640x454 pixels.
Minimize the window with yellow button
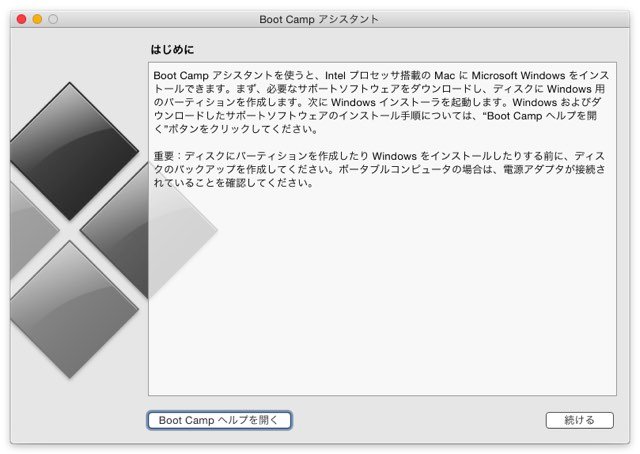point(37,19)
